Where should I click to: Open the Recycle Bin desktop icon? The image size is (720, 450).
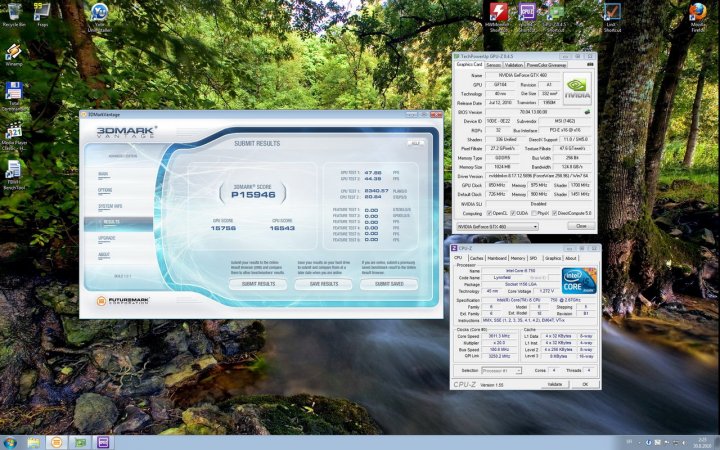coord(14,15)
